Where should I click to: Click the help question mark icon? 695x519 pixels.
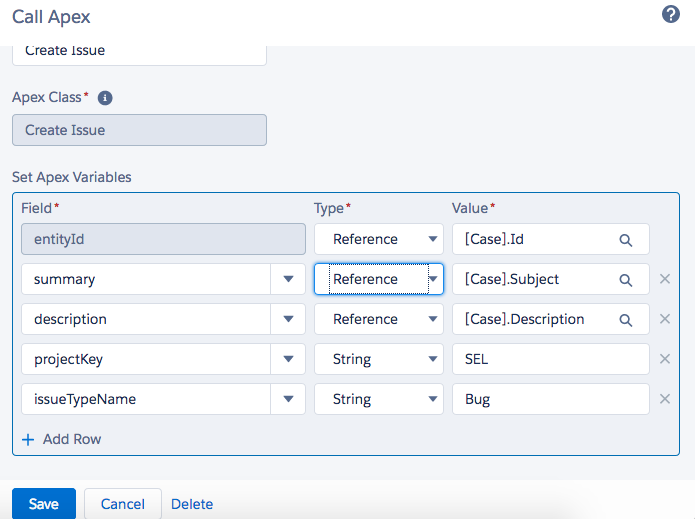tap(671, 14)
